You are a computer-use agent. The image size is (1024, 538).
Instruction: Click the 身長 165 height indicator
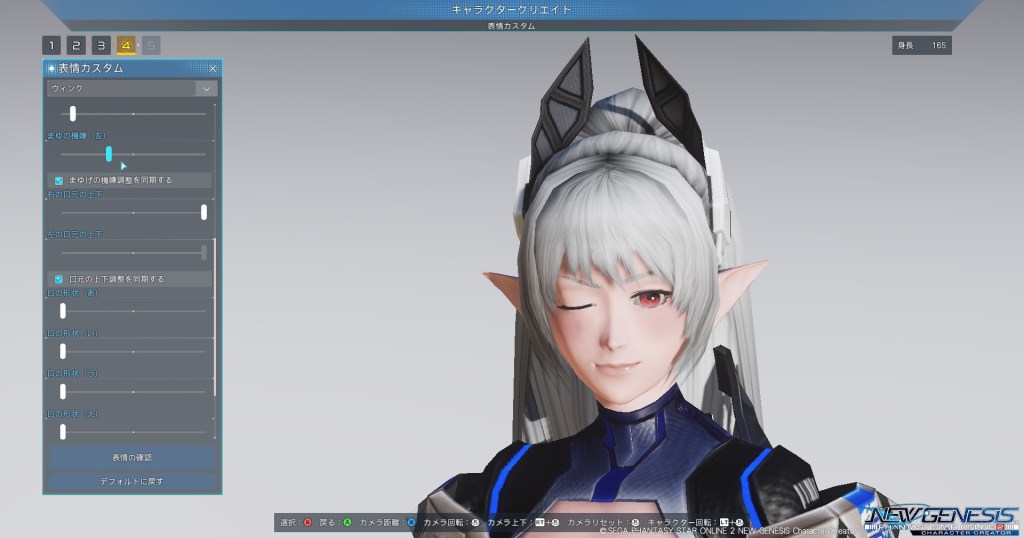pyautogui.click(x=921, y=45)
